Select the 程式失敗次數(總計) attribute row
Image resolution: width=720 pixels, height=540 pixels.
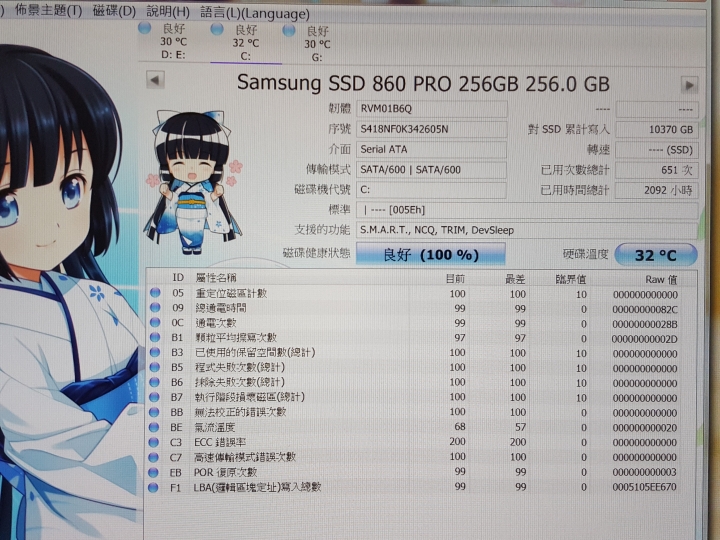(415, 367)
